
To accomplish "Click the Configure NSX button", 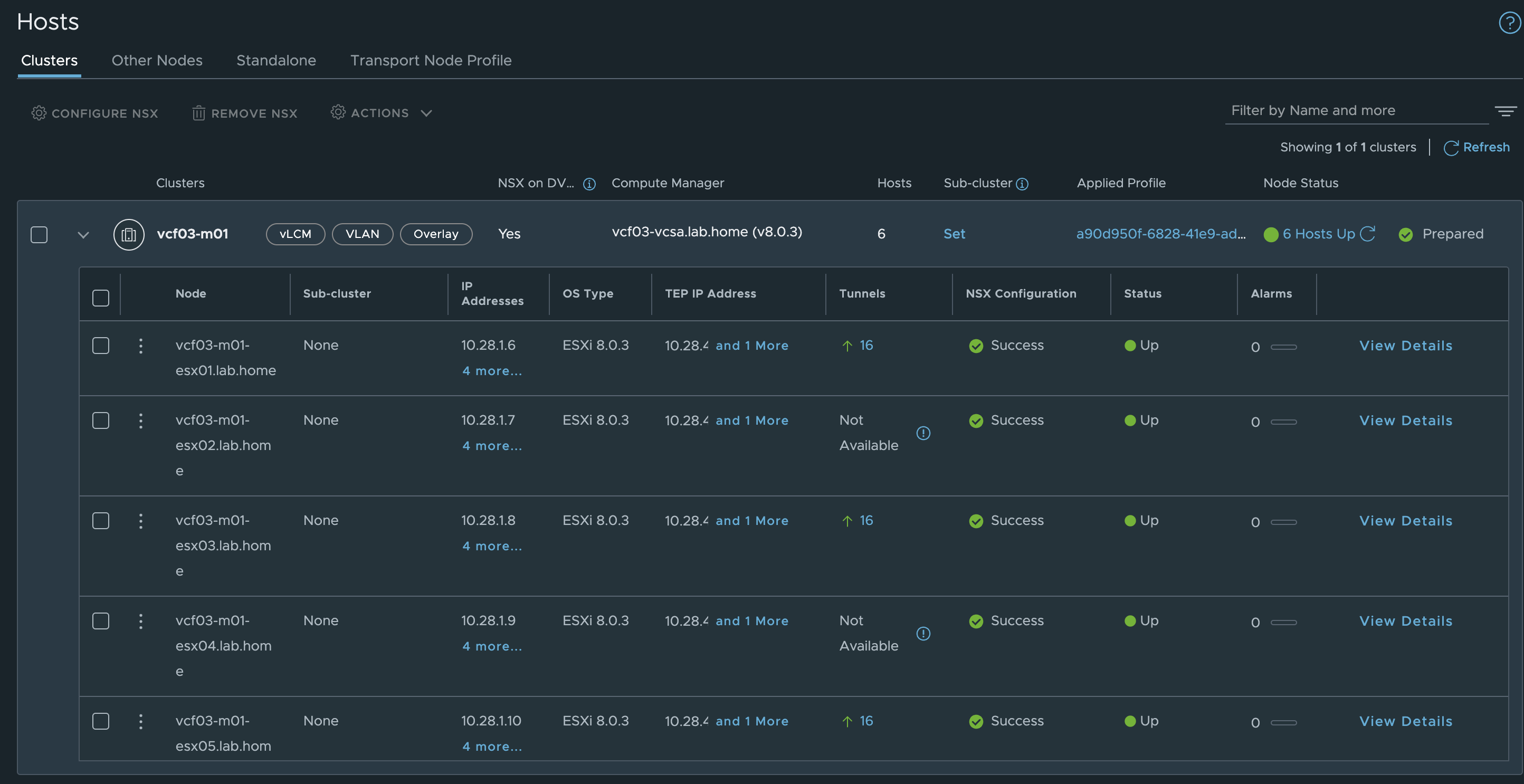I will pyautogui.click(x=94, y=113).
